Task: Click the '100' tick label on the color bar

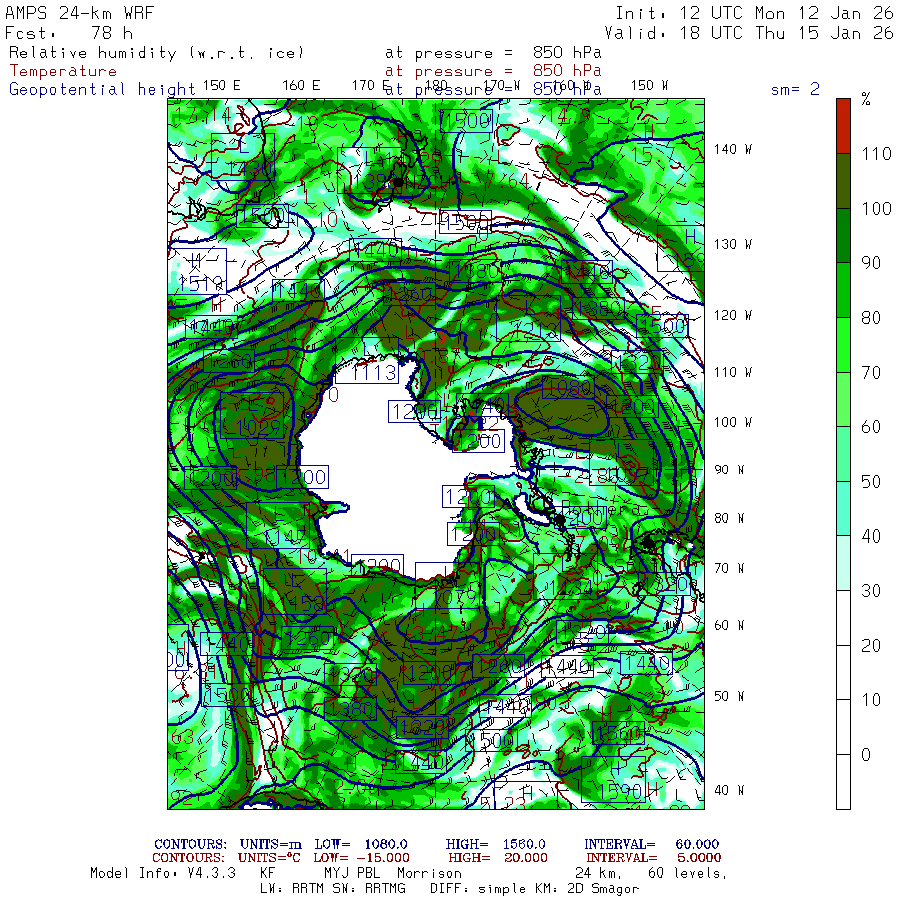Action: (x=876, y=208)
